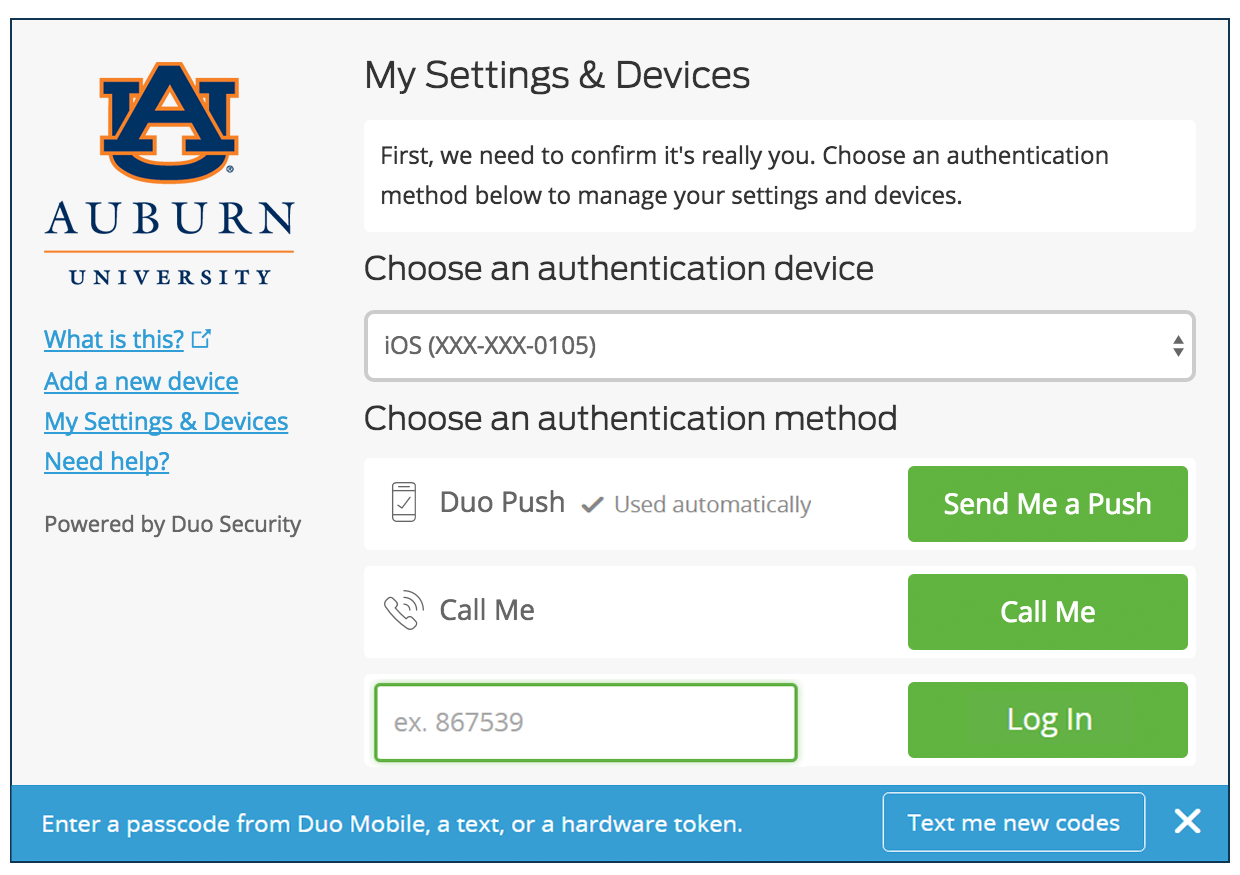Click the Call Me ringing phone icon

403,611
